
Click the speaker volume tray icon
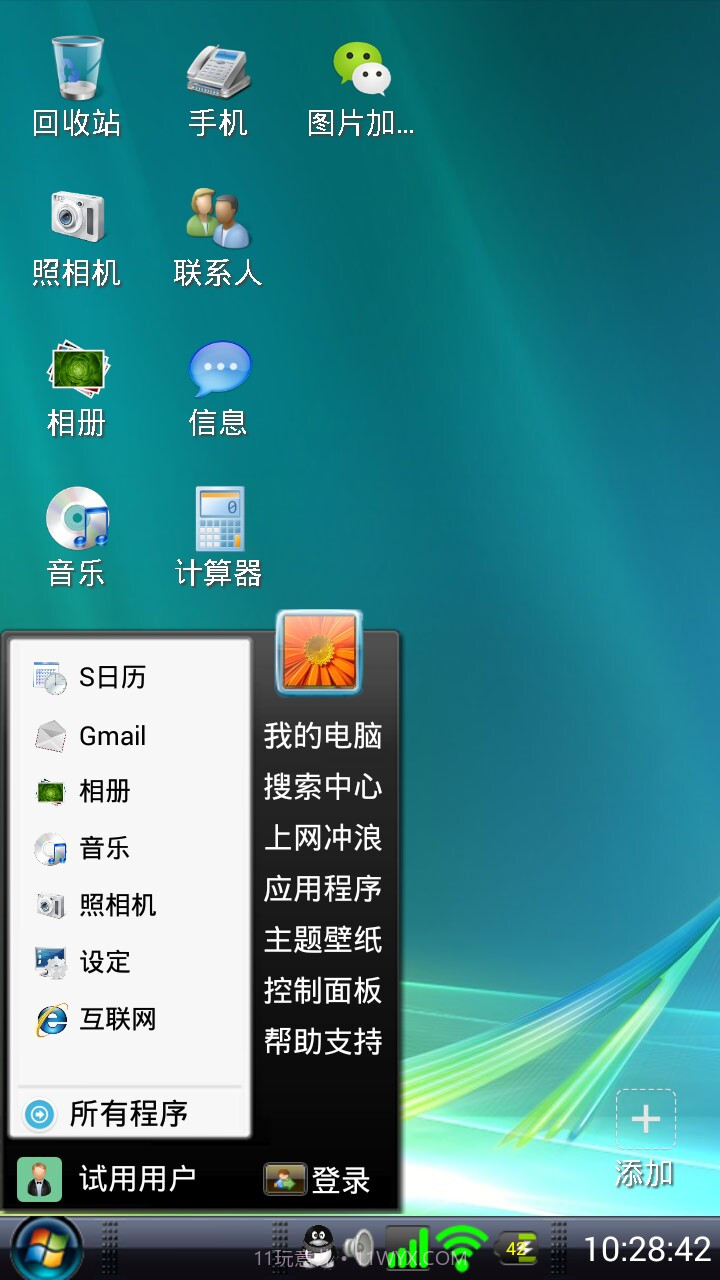click(x=359, y=1248)
